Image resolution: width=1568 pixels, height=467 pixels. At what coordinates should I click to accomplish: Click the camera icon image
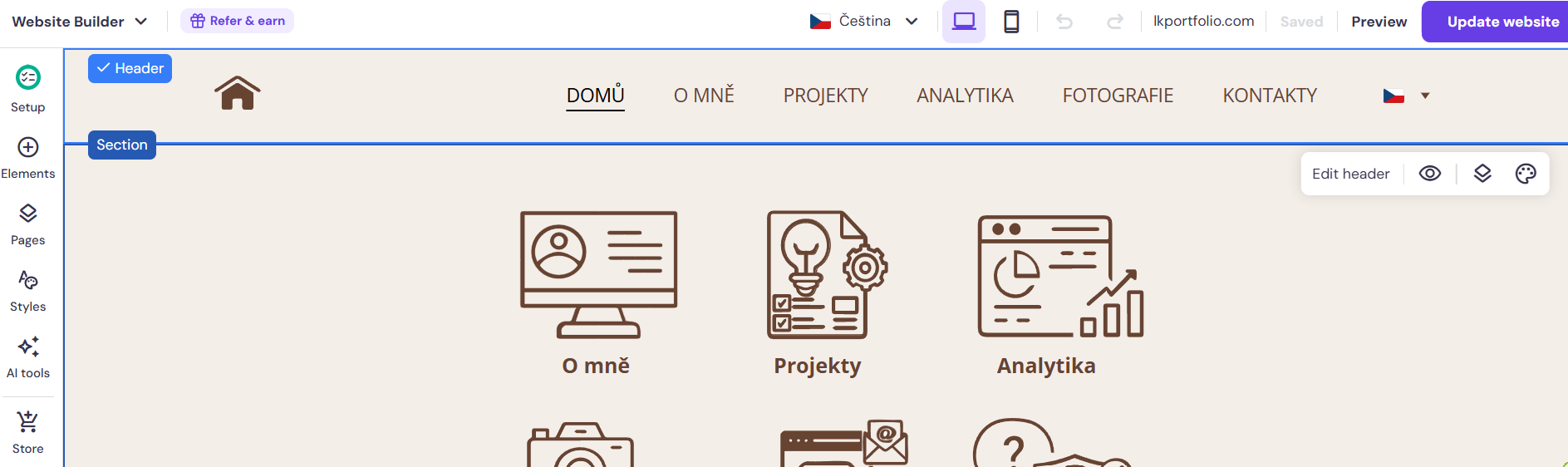click(x=580, y=445)
